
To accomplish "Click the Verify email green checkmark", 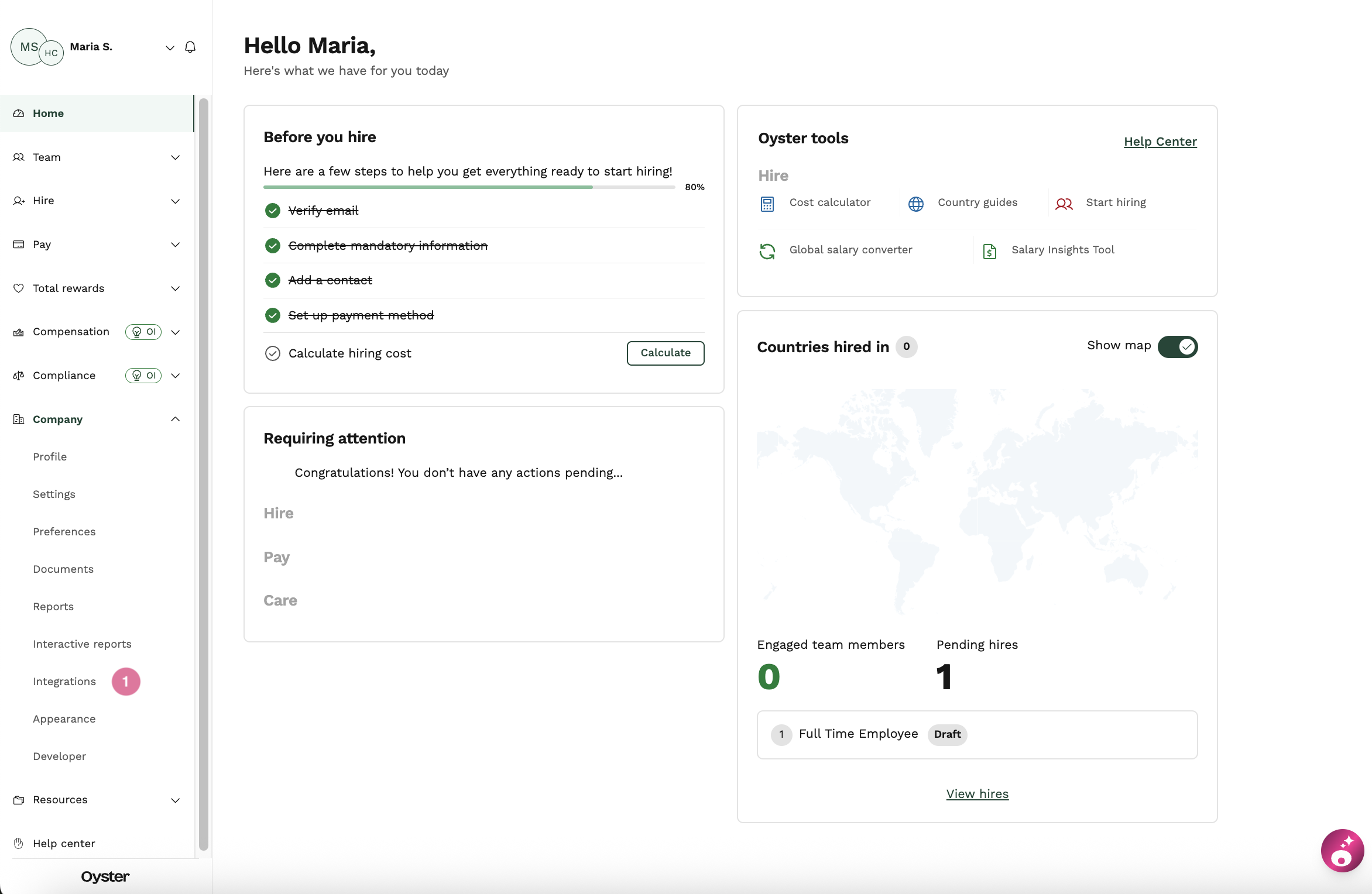I will [273, 211].
